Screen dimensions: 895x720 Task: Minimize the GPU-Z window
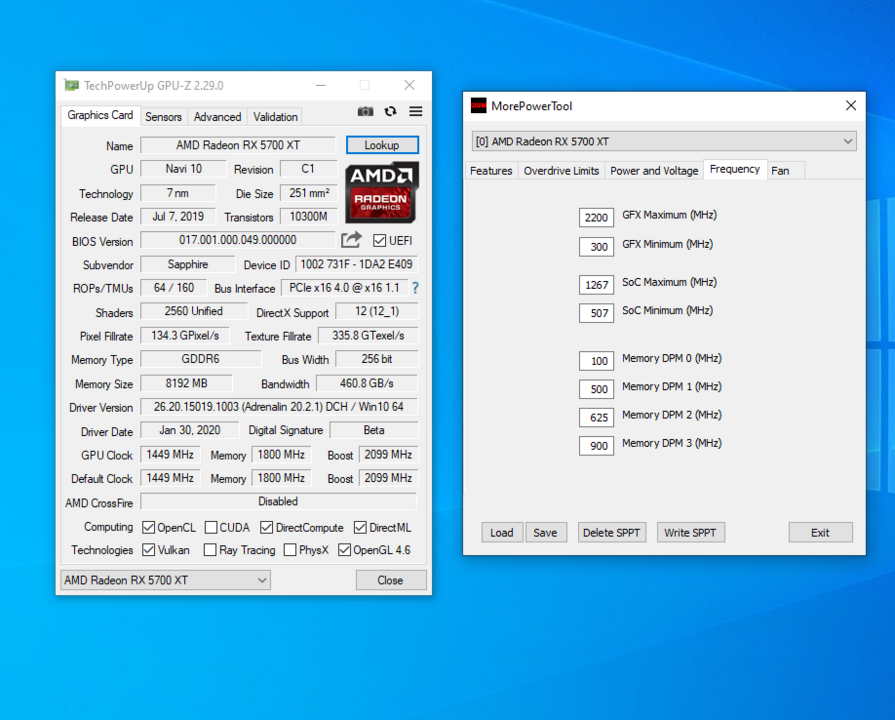click(321, 86)
